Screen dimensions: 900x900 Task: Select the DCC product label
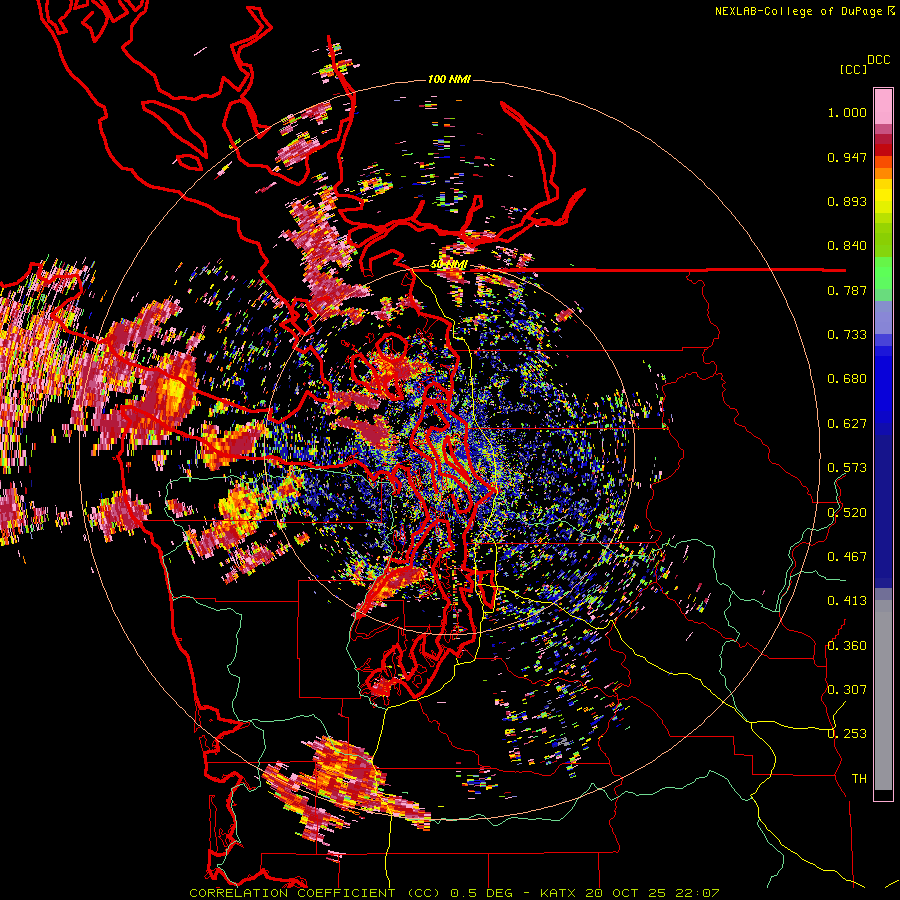[879, 60]
